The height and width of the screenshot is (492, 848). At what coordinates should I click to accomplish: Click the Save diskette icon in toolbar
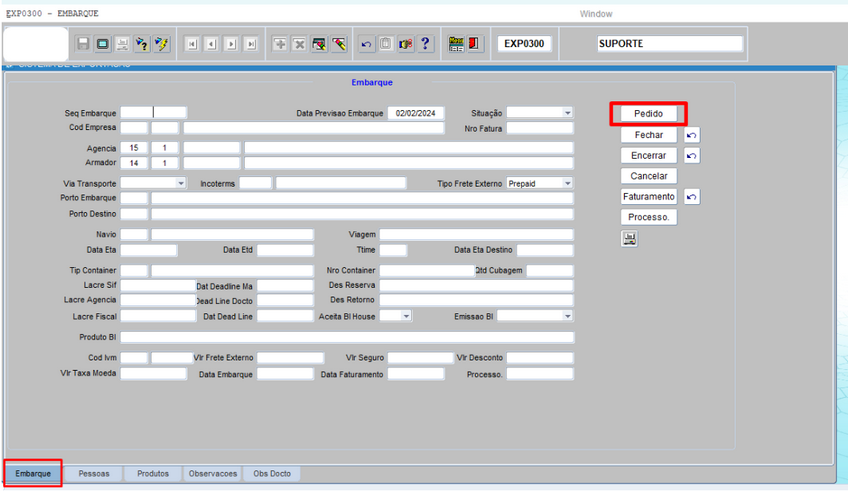[x=83, y=44]
